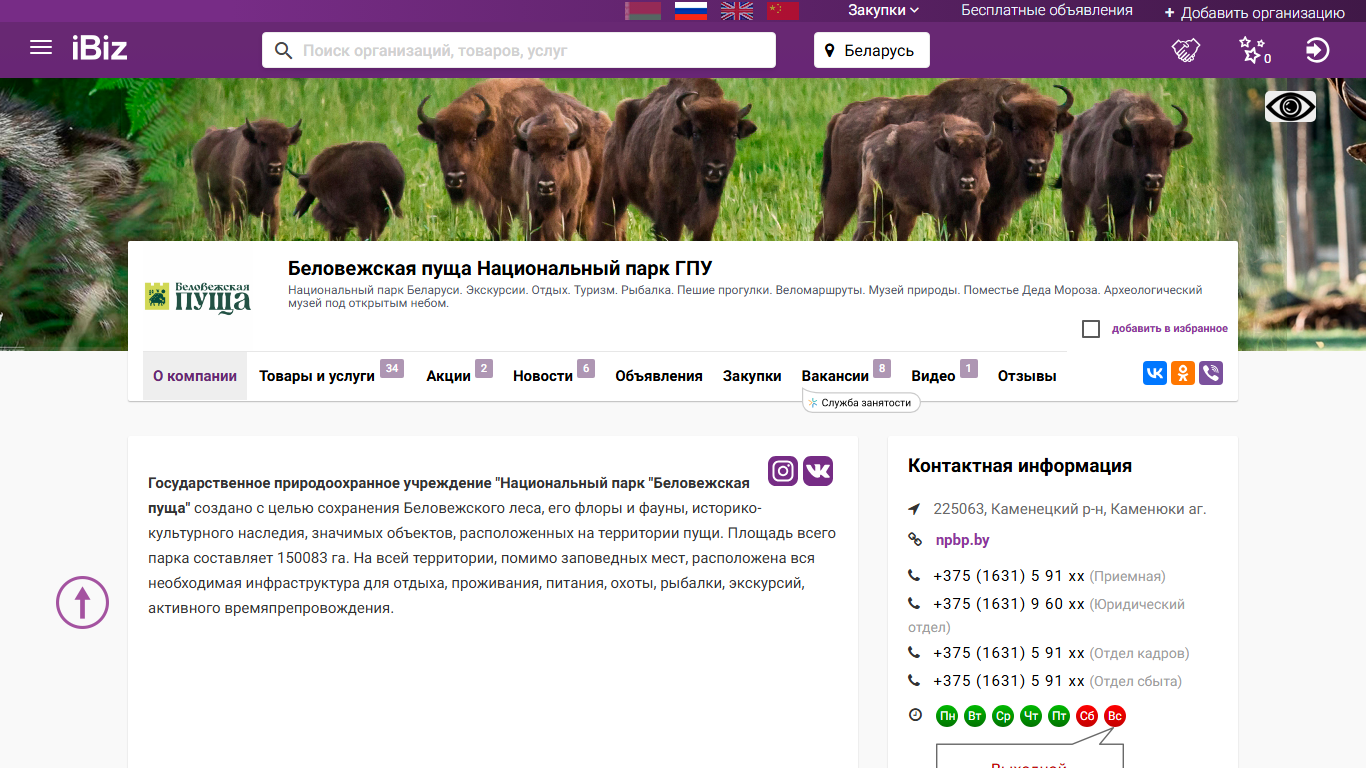Viewport: 1366px width, 768px height.
Task: Open the company Instagram icon
Action: click(x=783, y=471)
